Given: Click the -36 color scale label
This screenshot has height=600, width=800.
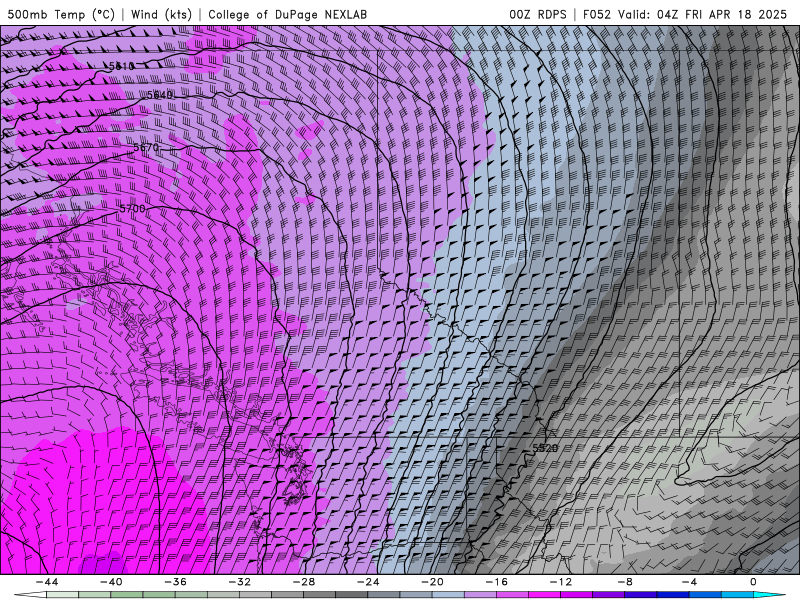Looking at the screenshot, I should 176,582.
